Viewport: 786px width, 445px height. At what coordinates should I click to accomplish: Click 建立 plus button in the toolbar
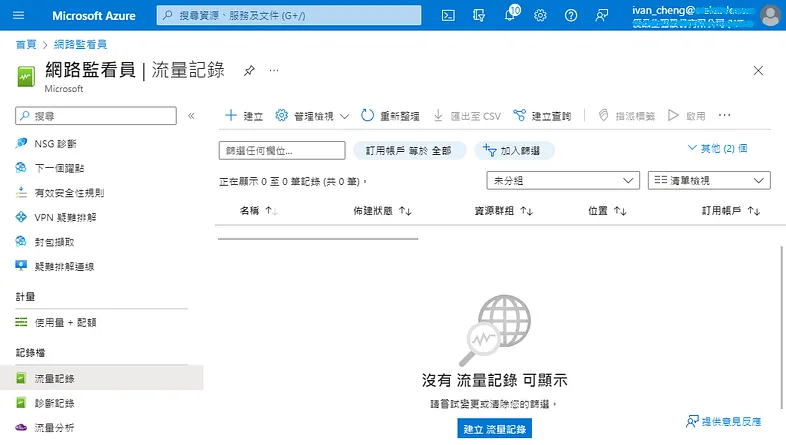point(244,116)
